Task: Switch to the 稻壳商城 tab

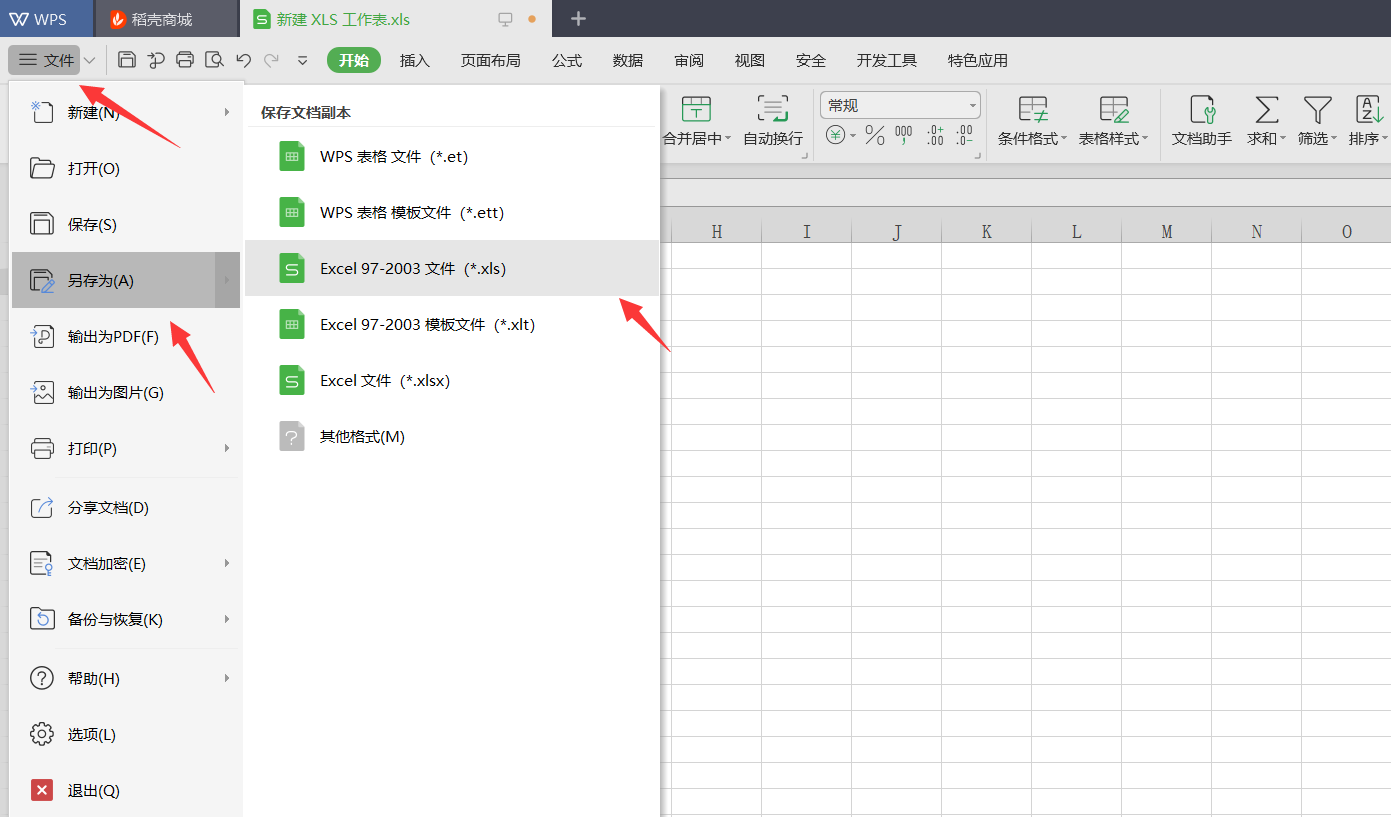Action: 160,19
